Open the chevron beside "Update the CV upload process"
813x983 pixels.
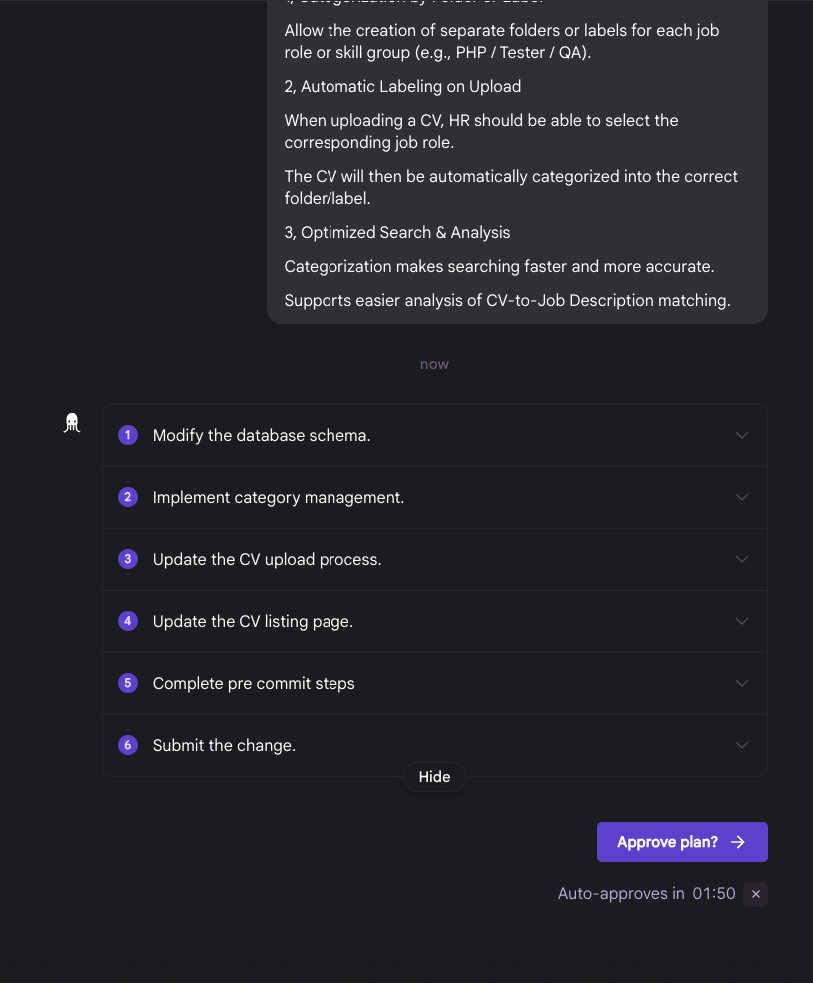tap(742, 559)
